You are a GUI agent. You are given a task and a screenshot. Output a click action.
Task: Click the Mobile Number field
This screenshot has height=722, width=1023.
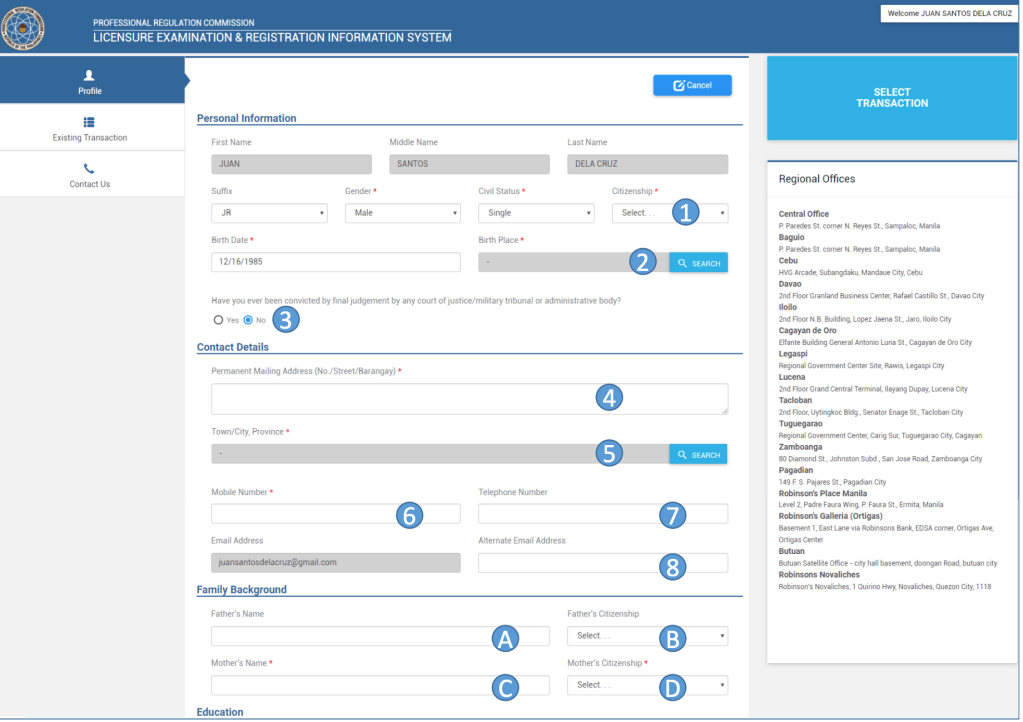click(300, 514)
